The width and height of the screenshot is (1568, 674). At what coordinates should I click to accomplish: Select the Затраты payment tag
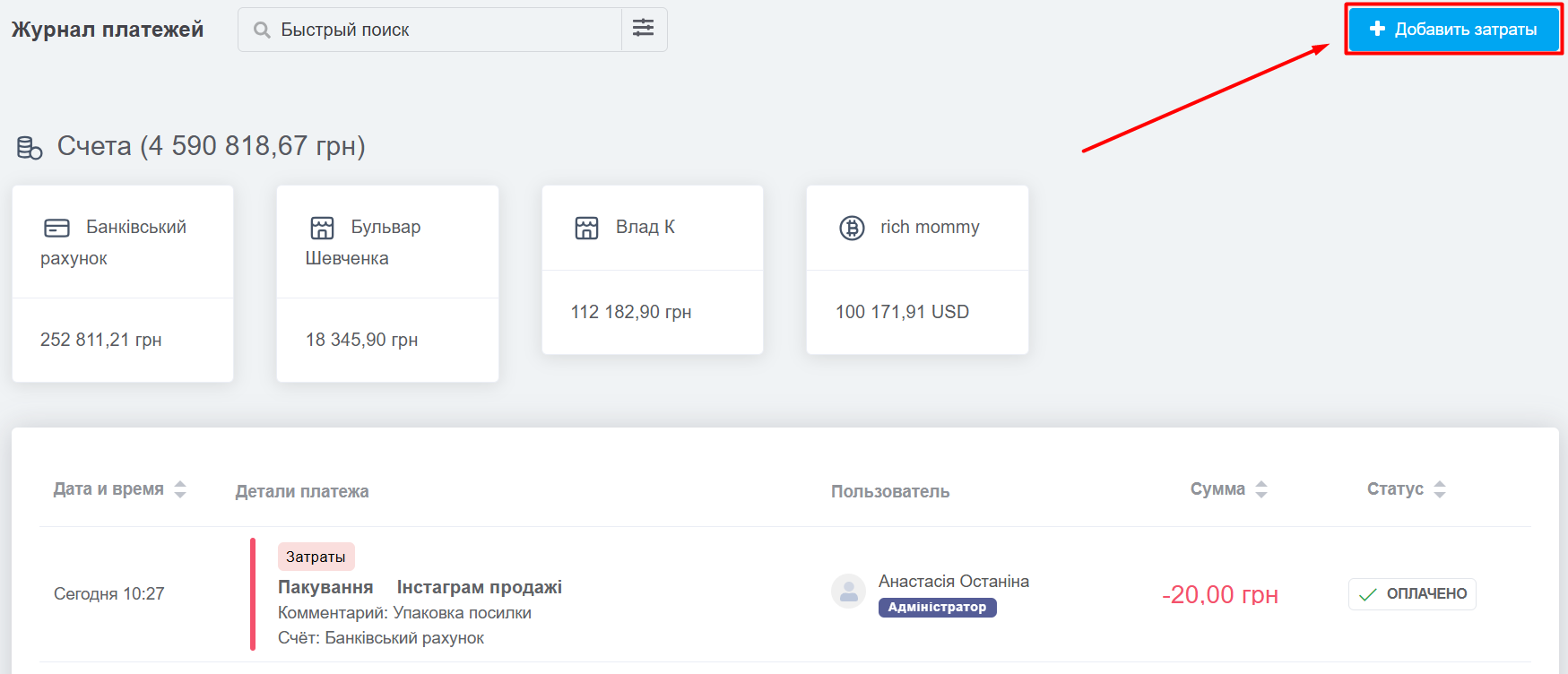coord(316,557)
